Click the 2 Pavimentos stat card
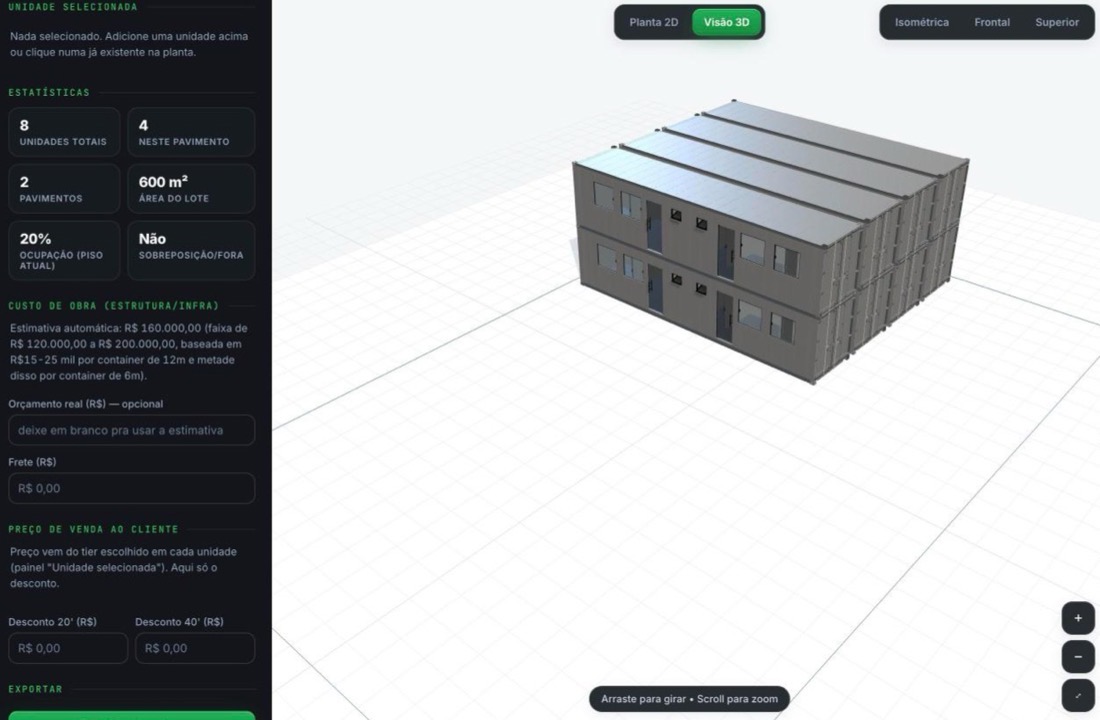The image size is (1100, 720). click(x=64, y=189)
